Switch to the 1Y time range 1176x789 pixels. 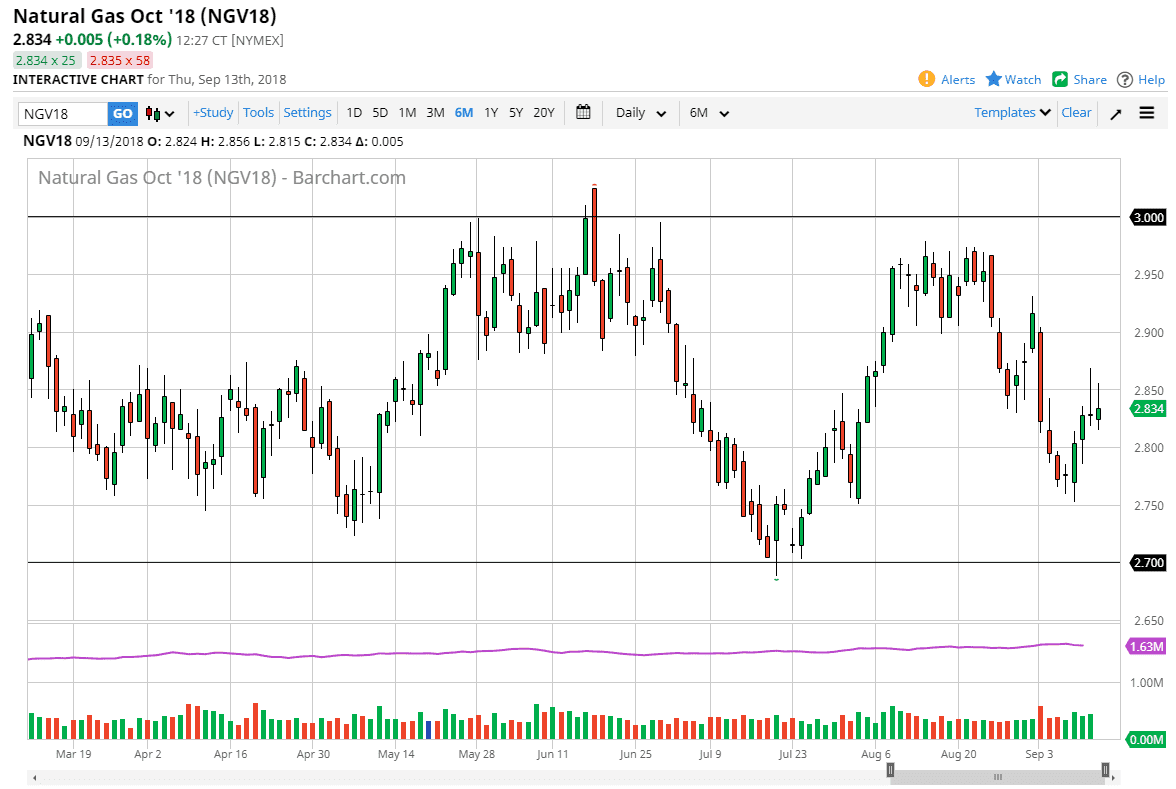491,113
